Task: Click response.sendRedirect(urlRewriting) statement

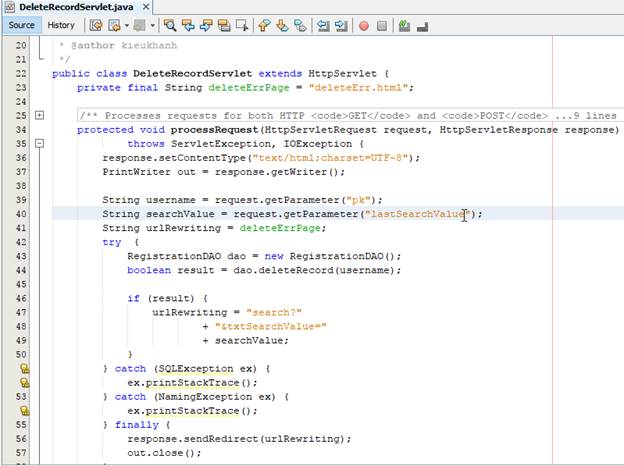Action: 239,439
